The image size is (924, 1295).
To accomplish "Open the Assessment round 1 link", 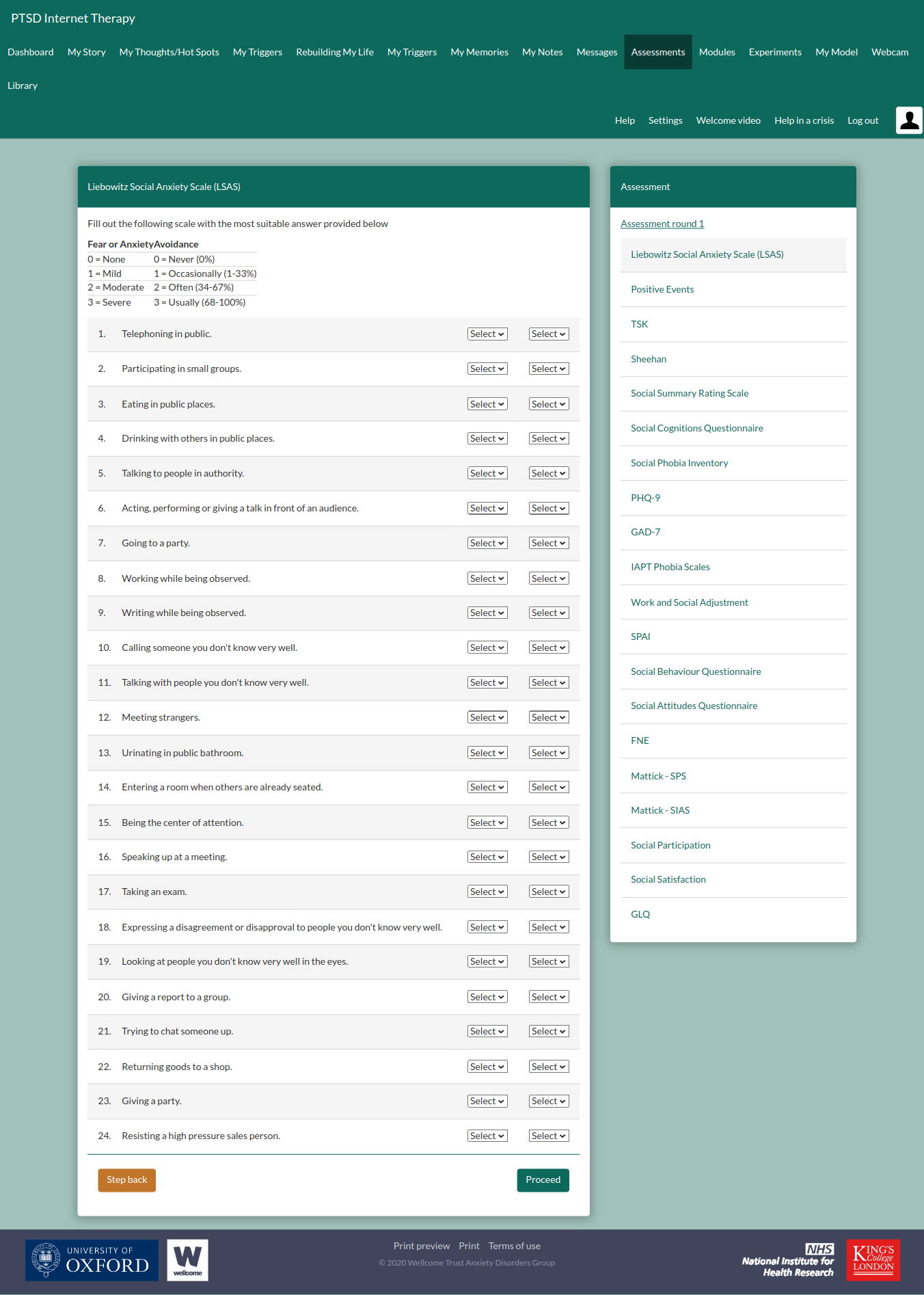I will coord(662,224).
